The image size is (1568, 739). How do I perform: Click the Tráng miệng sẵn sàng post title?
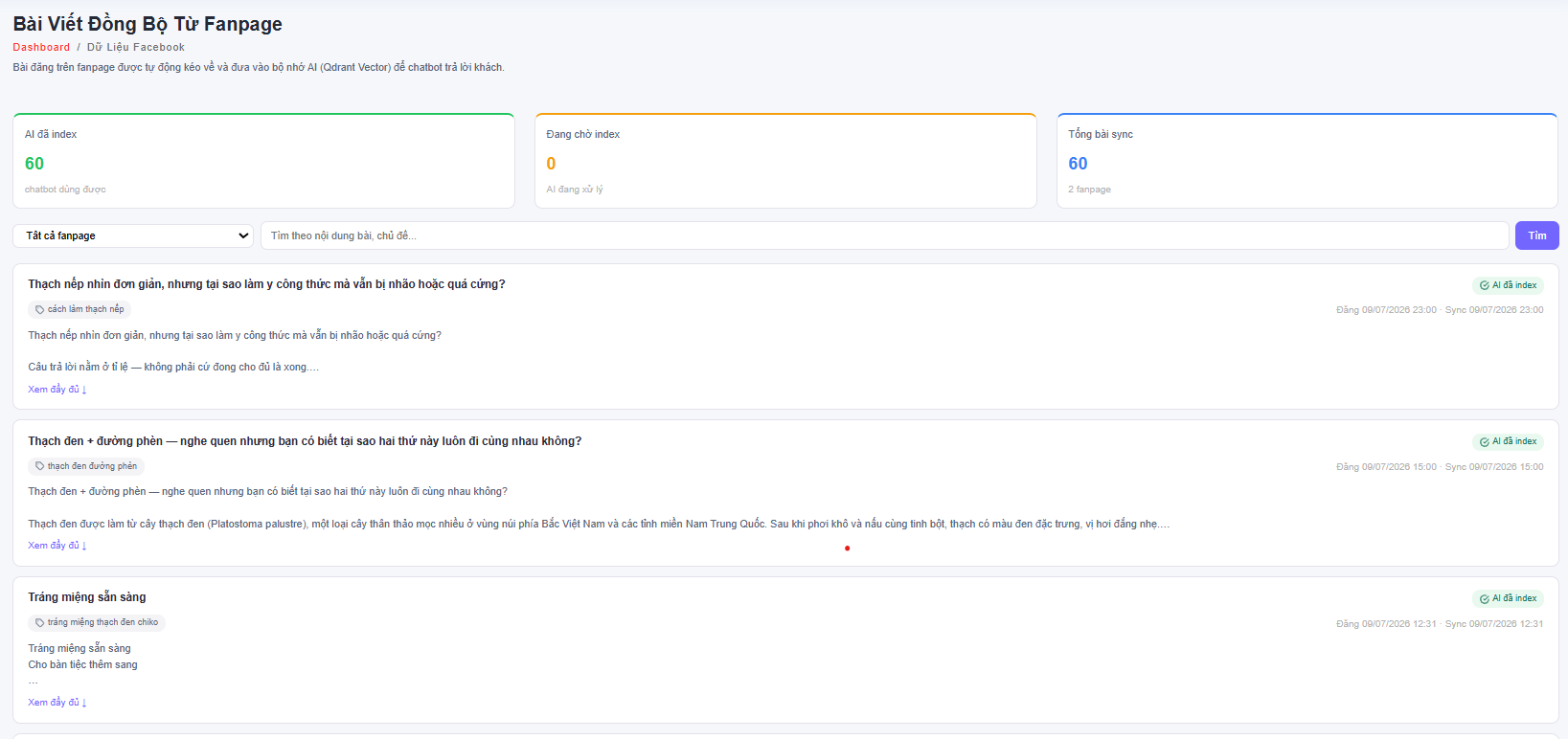pyautogui.click(x=87, y=597)
